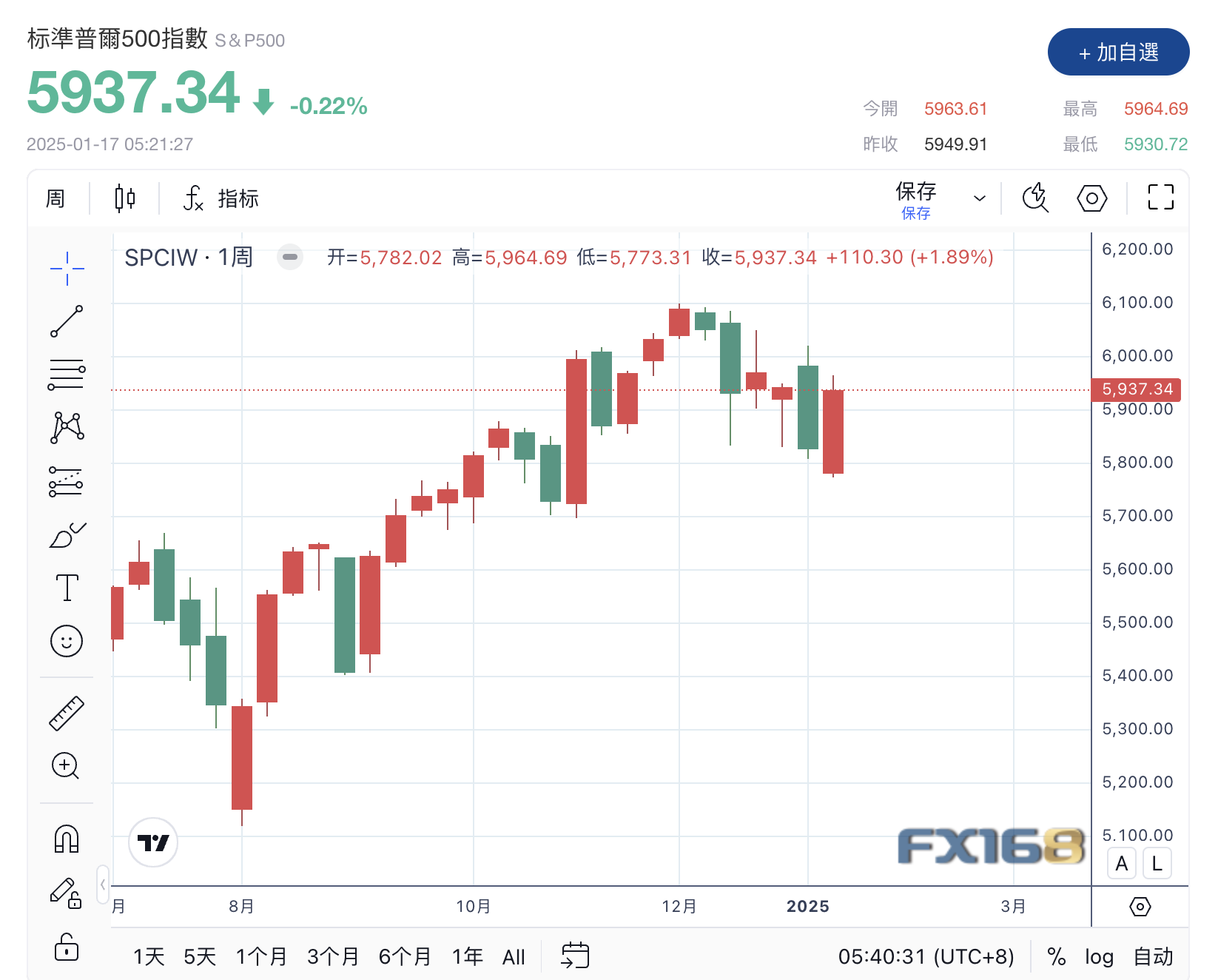Toggle the magnet snap mode
The image size is (1218, 980).
pyautogui.click(x=67, y=839)
